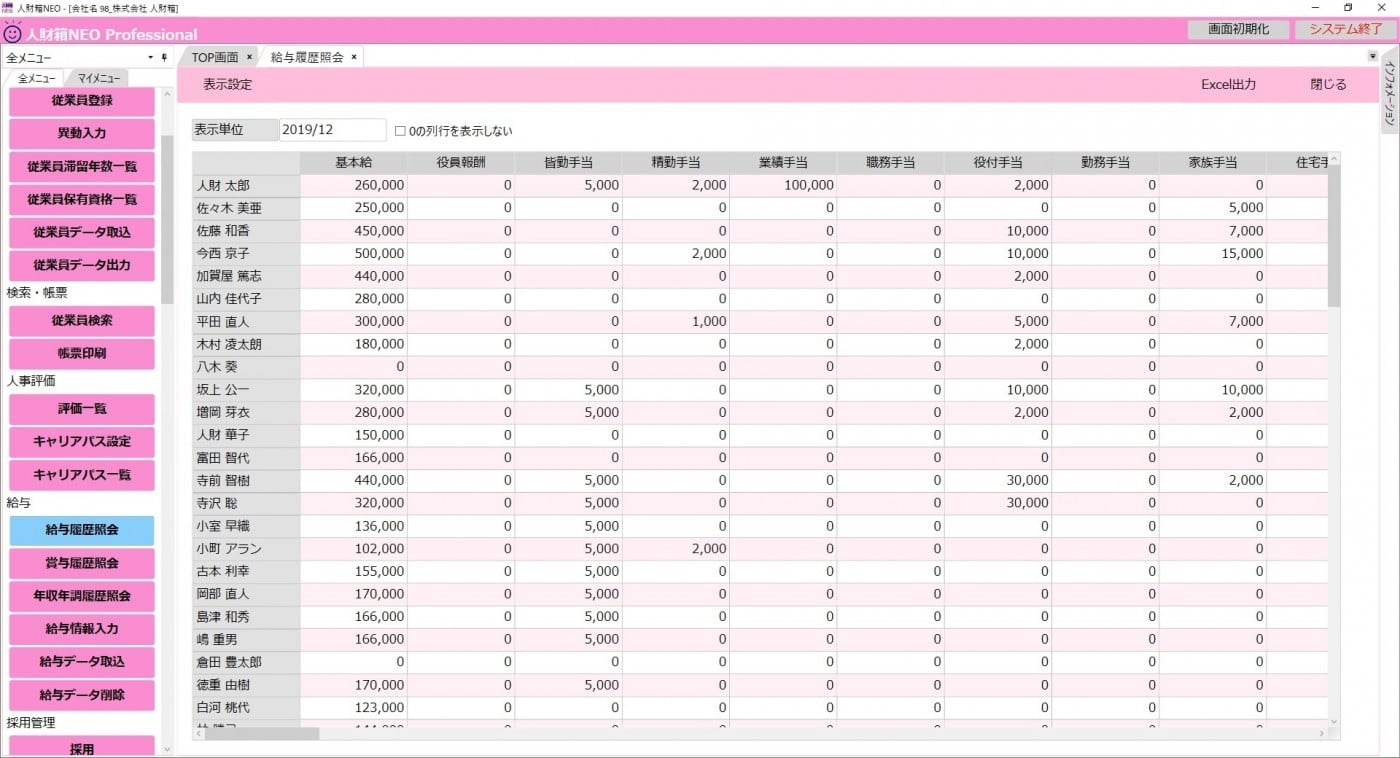Click the table scroll-left arrow
Image resolution: width=1400 pixels, height=758 pixels.
[x=198, y=734]
